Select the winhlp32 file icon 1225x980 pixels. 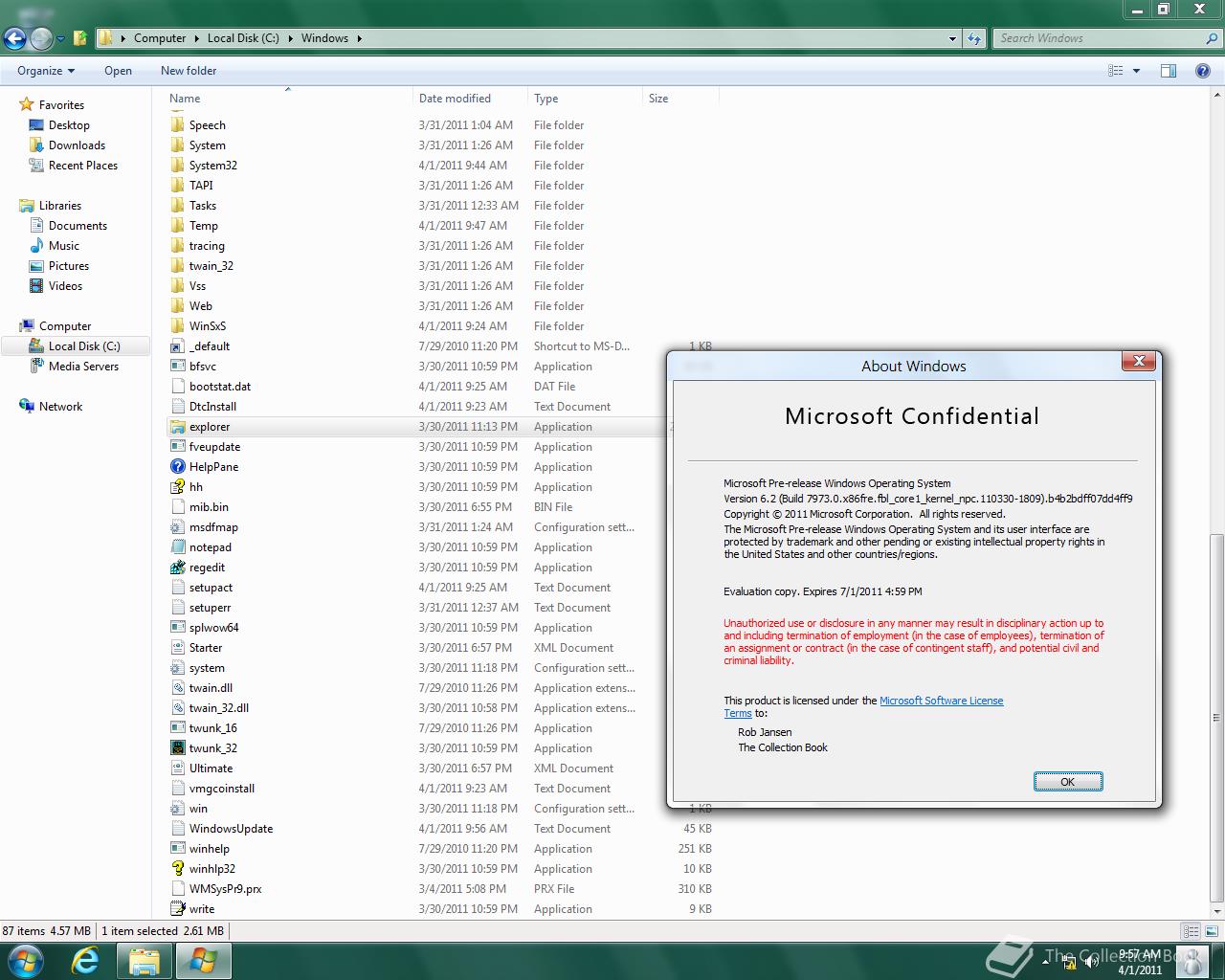coord(177,869)
